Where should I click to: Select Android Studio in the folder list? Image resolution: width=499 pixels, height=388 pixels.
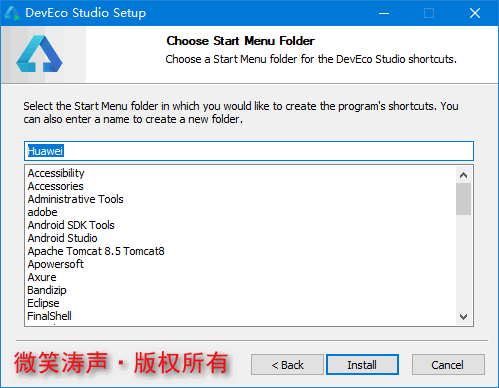pyautogui.click(x=62, y=238)
